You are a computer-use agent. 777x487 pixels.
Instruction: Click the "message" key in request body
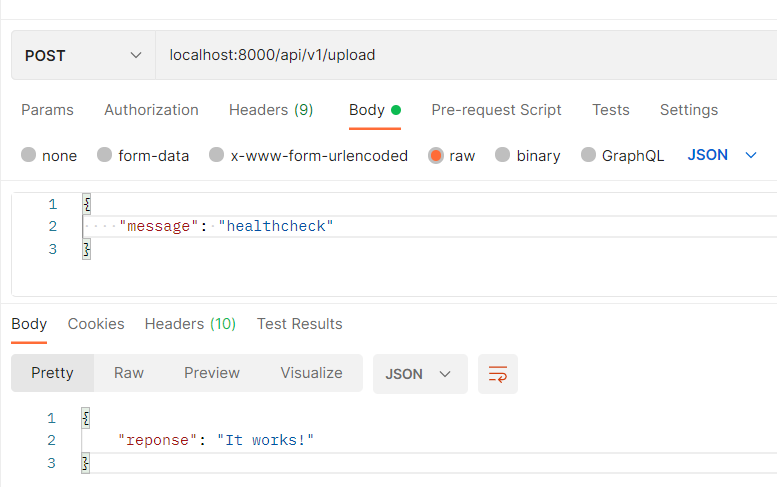[x=158, y=226]
